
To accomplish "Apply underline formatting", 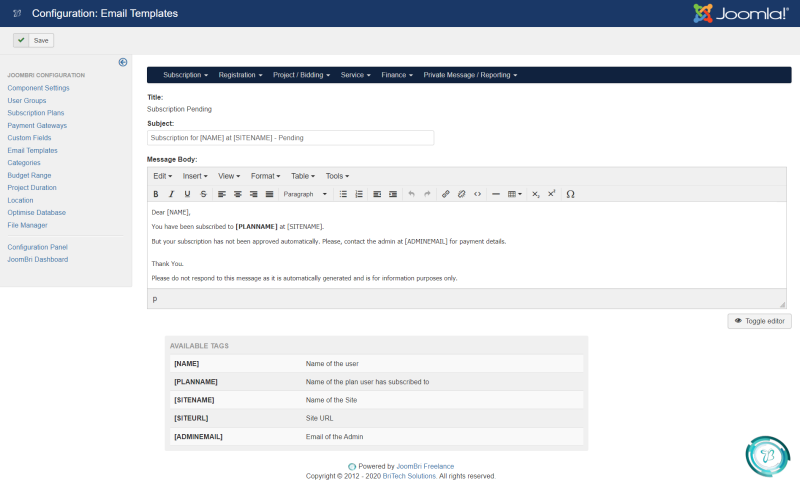I will pyautogui.click(x=187, y=194).
